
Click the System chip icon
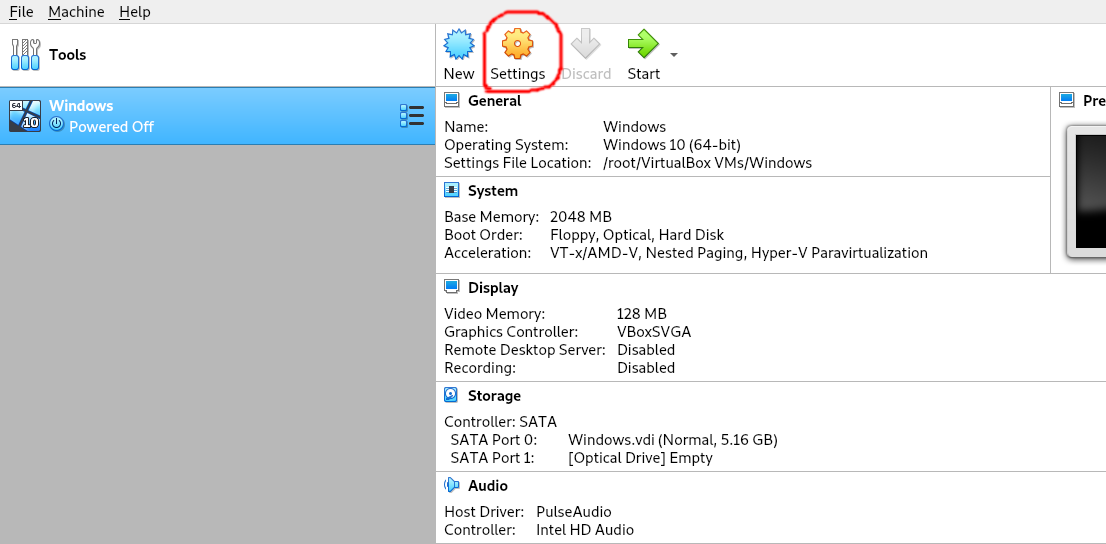[x=451, y=191]
